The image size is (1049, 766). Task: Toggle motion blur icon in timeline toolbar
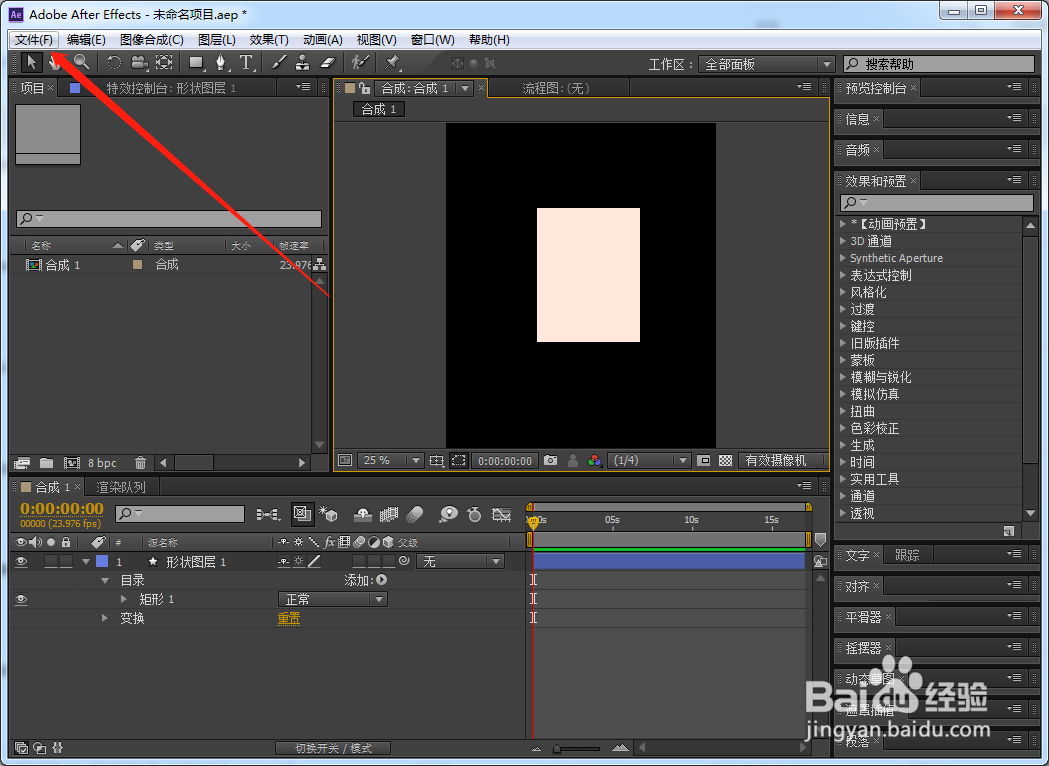click(415, 514)
